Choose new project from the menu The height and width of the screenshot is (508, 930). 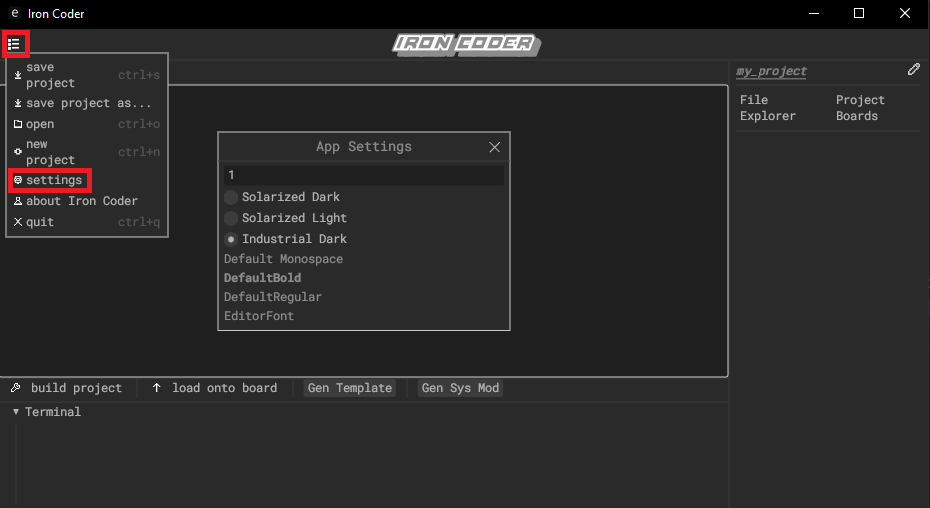pyautogui.click(x=50, y=152)
